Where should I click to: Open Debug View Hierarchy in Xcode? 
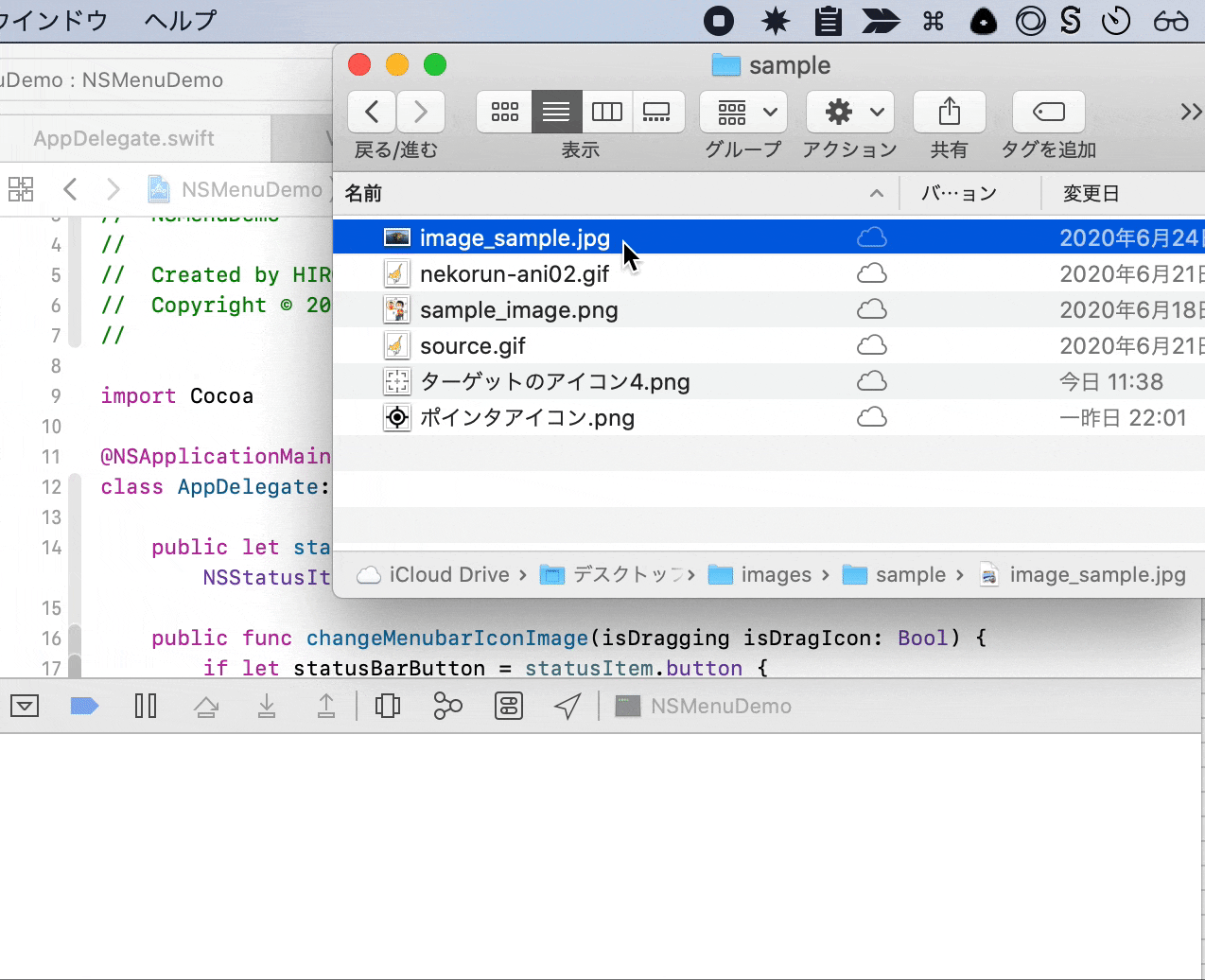[x=388, y=706]
